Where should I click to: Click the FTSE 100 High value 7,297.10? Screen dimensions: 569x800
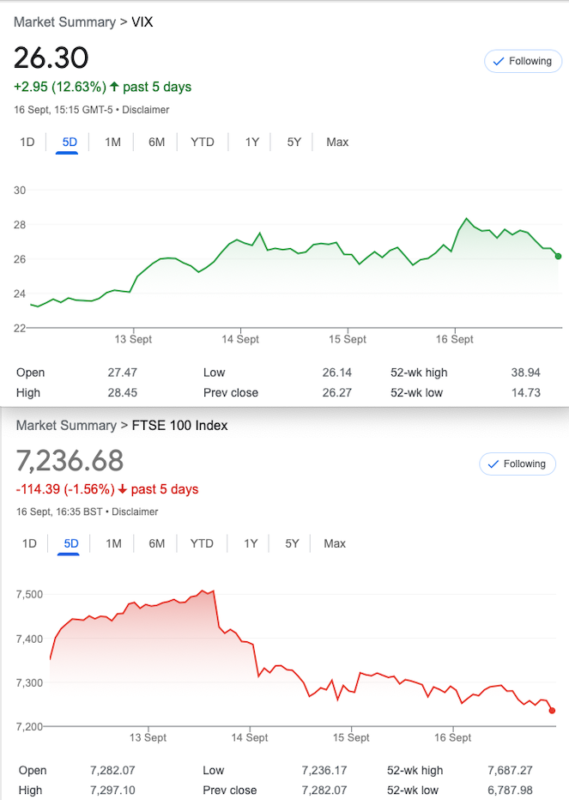tap(113, 790)
